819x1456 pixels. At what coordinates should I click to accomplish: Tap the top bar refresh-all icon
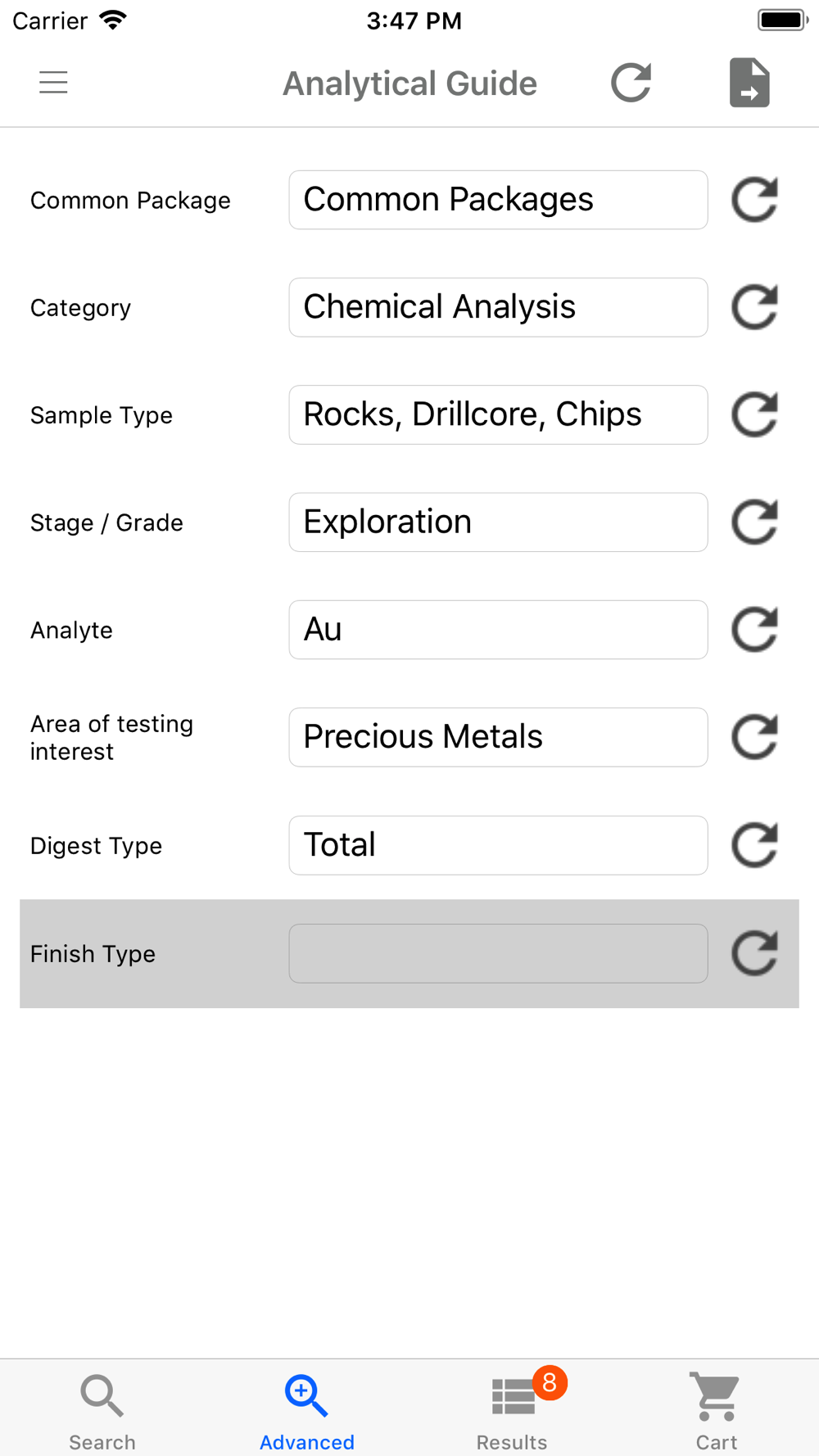(631, 83)
